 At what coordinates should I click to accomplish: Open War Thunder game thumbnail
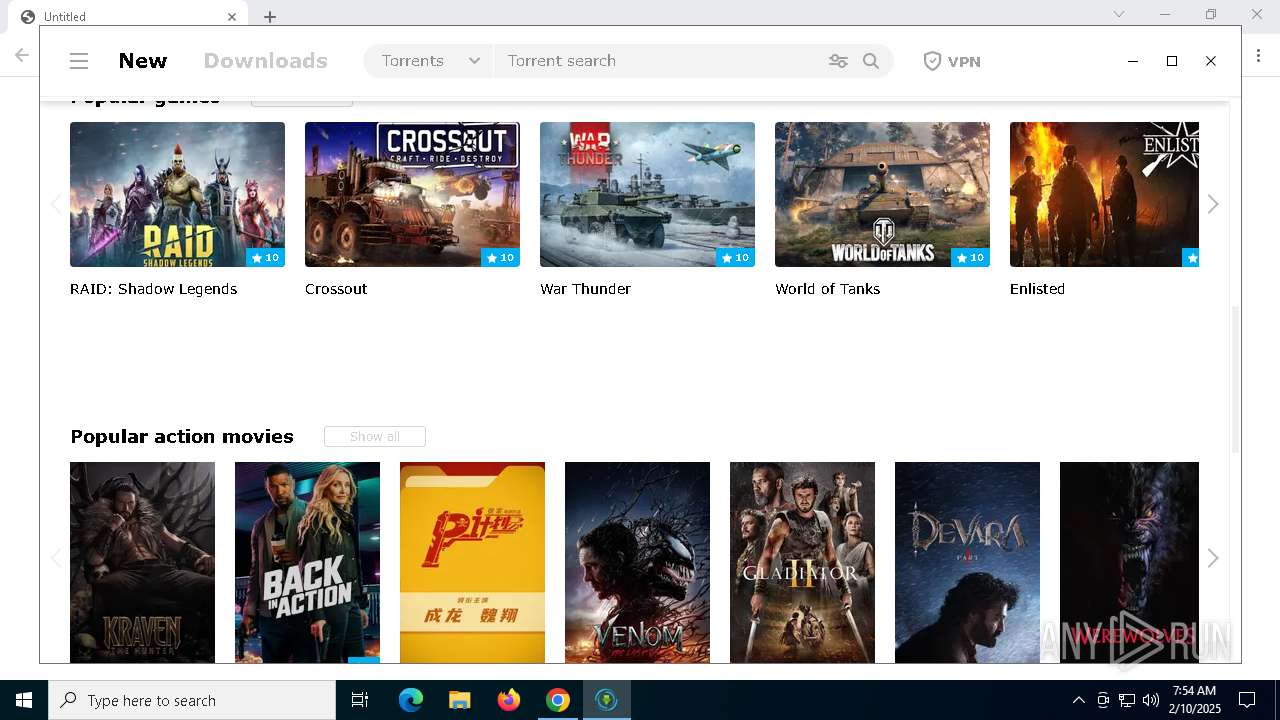pyautogui.click(x=647, y=194)
